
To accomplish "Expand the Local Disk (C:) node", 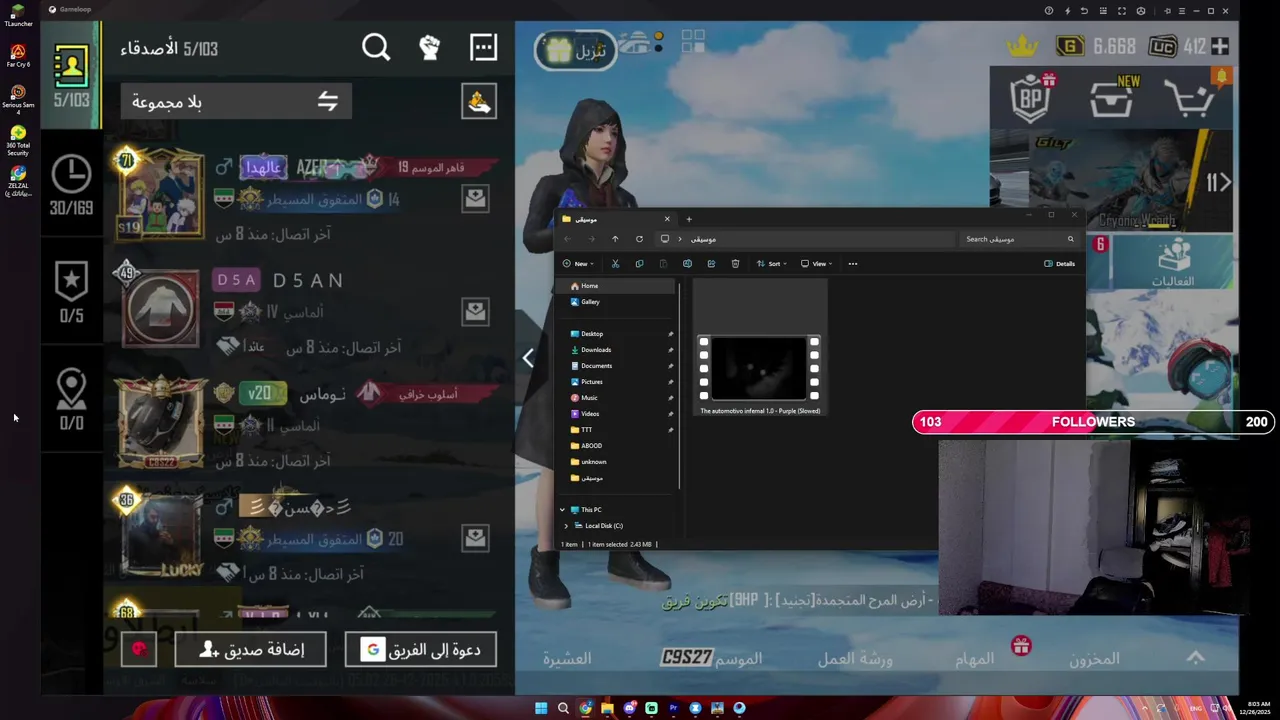I will point(566,526).
